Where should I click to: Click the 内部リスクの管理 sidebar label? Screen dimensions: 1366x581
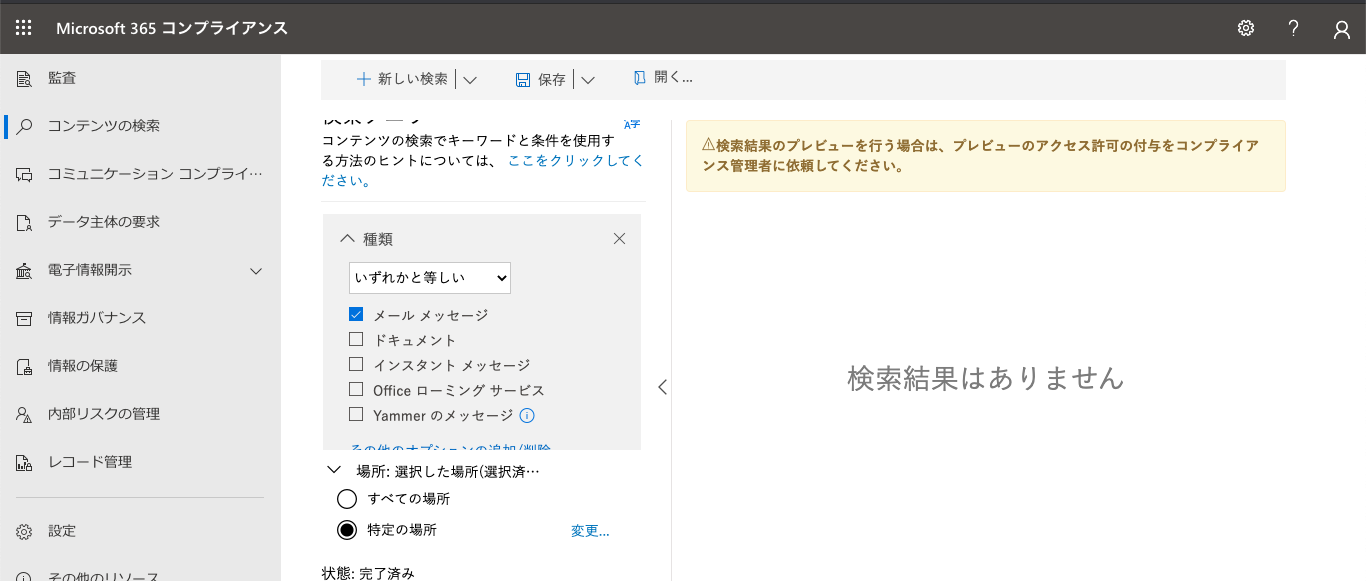[104, 414]
